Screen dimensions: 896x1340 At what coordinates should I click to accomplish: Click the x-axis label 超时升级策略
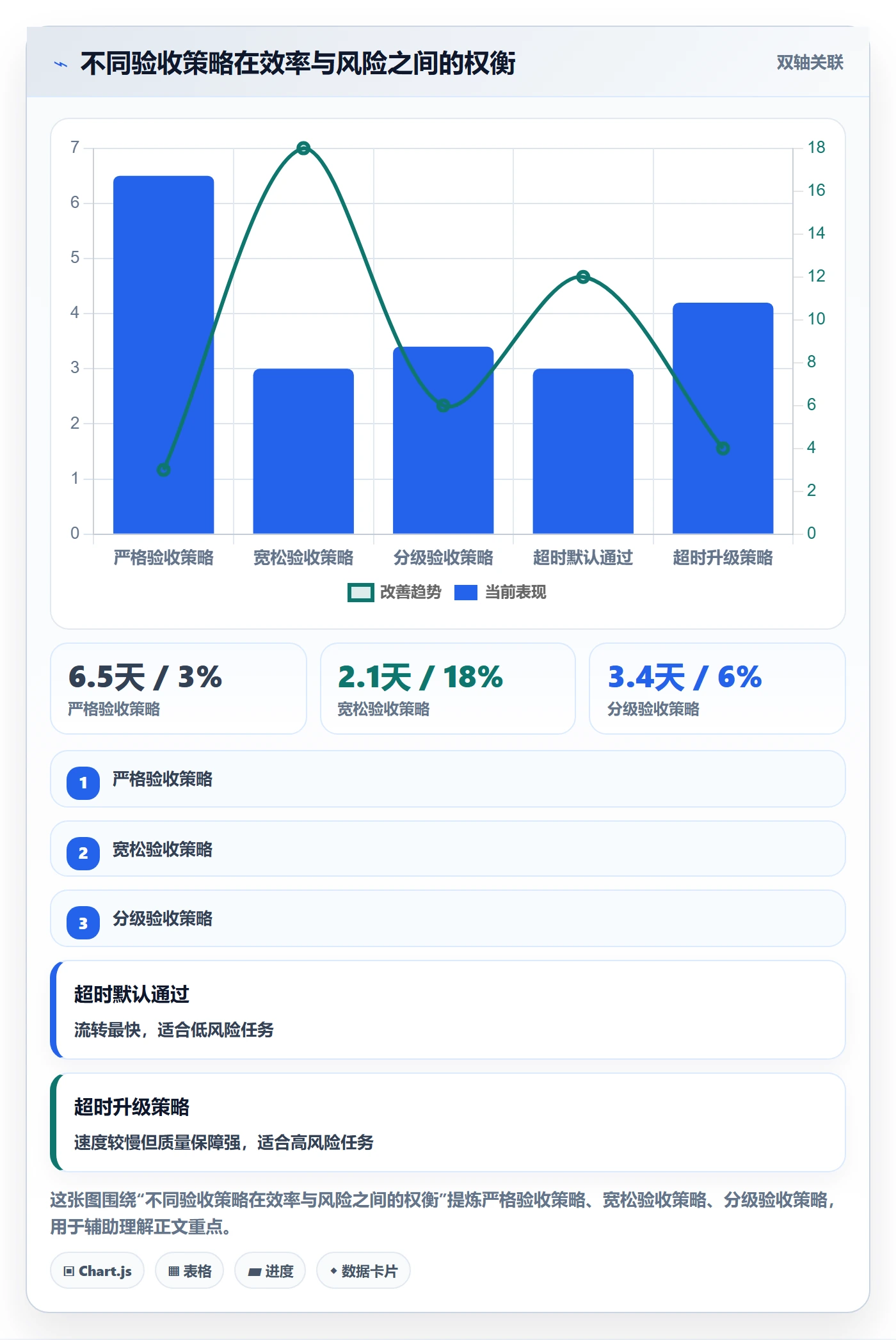tap(723, 558)
